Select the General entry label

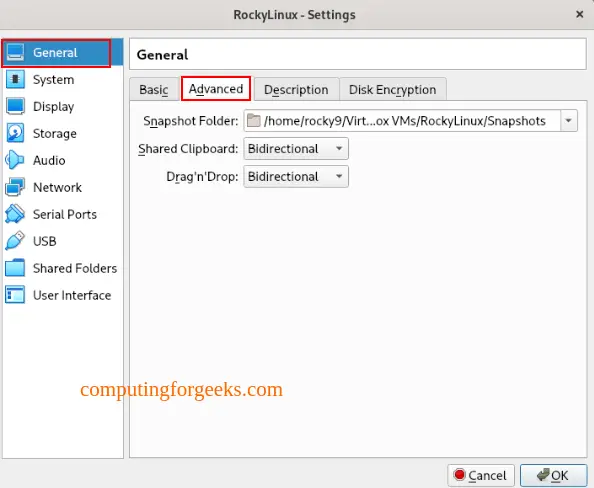coord(55,53)
